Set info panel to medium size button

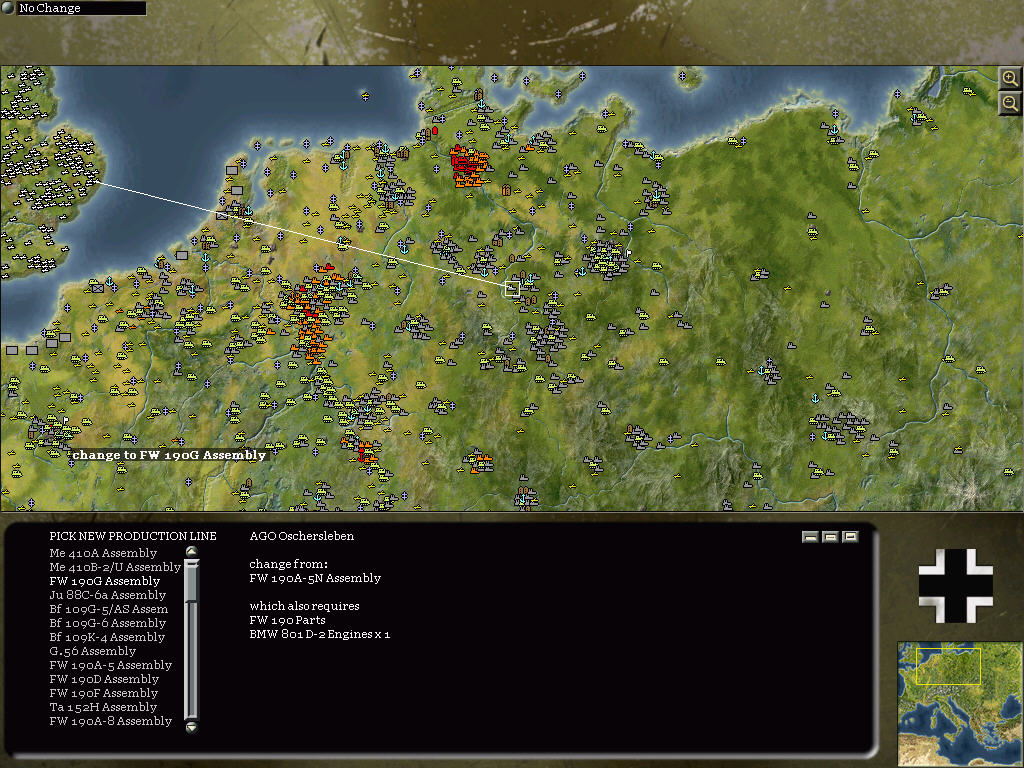830,537
